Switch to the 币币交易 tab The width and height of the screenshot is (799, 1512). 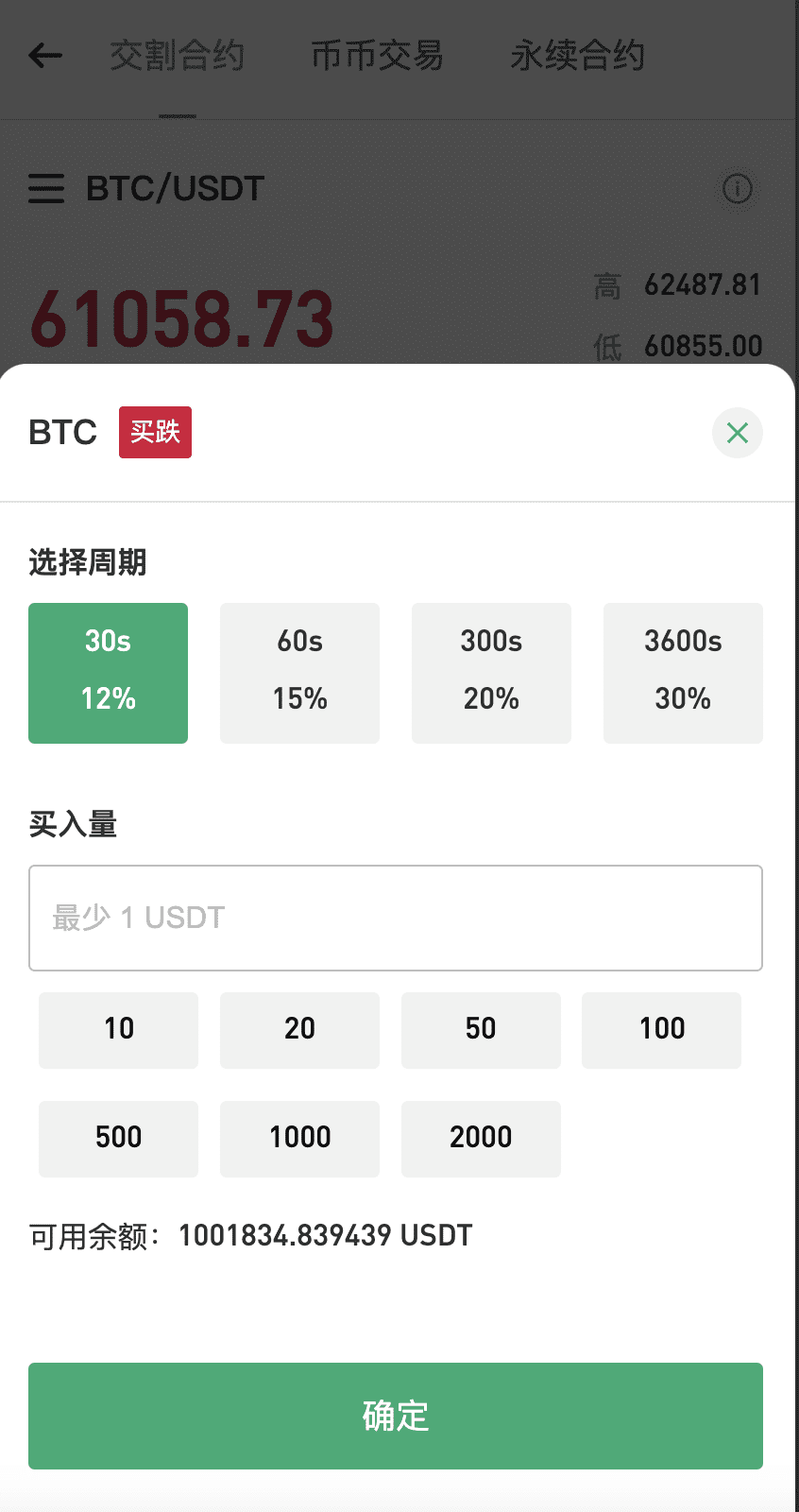pos(377,56)
